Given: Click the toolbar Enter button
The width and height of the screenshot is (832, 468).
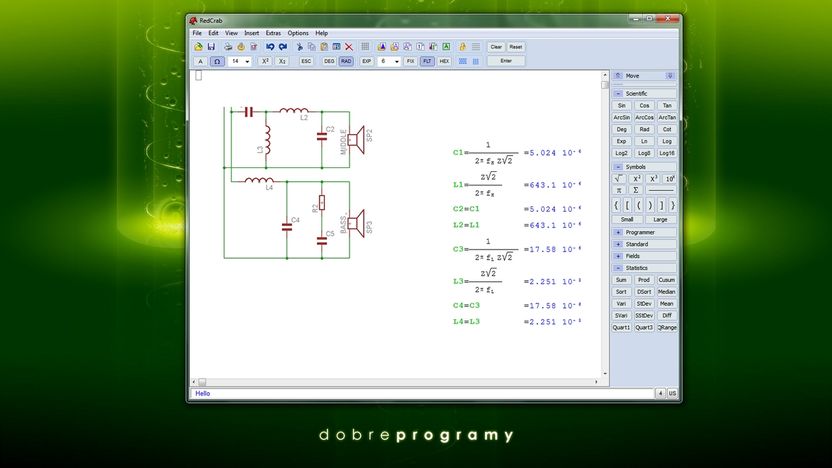Looking at the screenshot, I should pos(506,61).
